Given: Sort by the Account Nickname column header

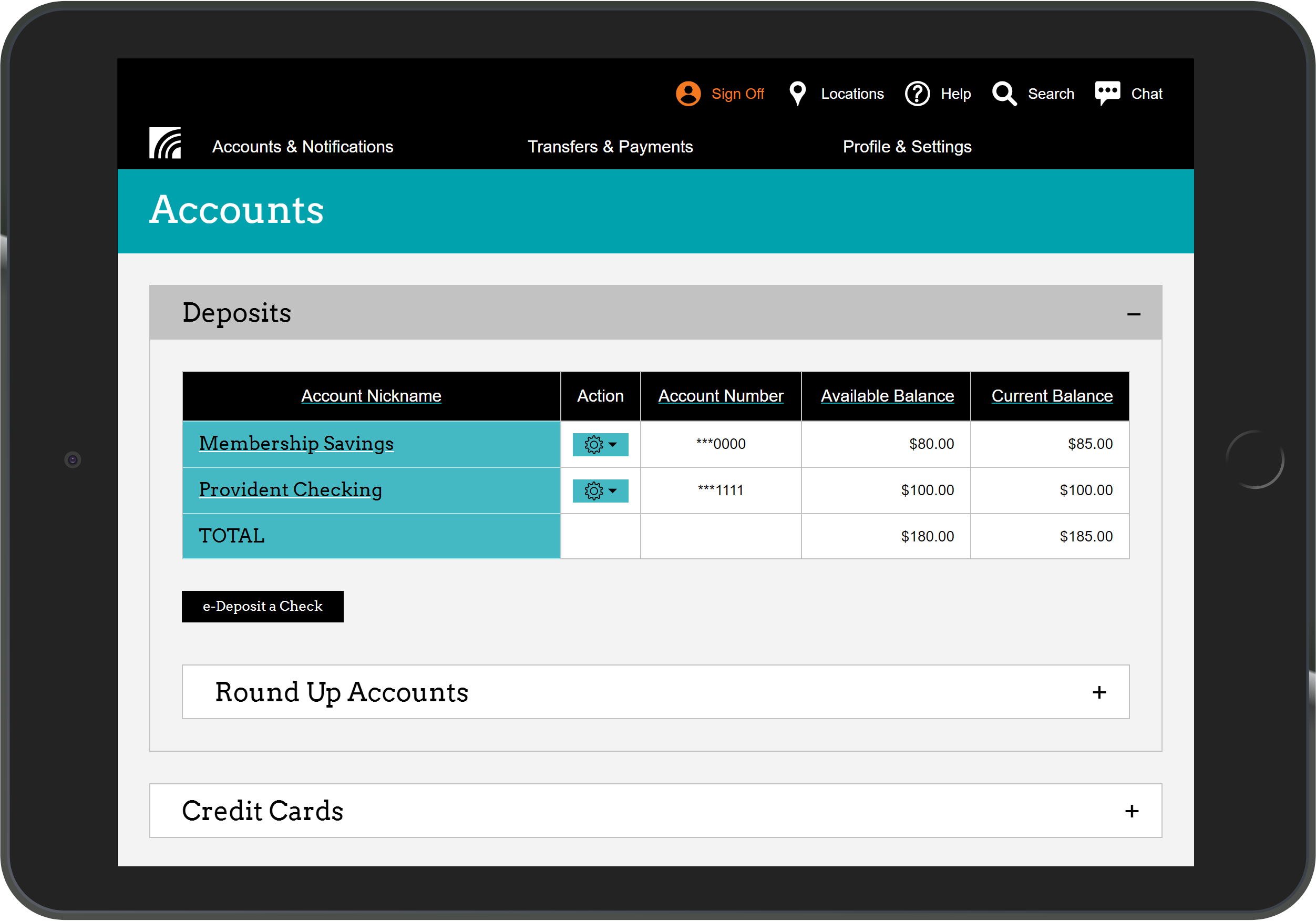Looking at the screenshot, I should tap(372, 396).
